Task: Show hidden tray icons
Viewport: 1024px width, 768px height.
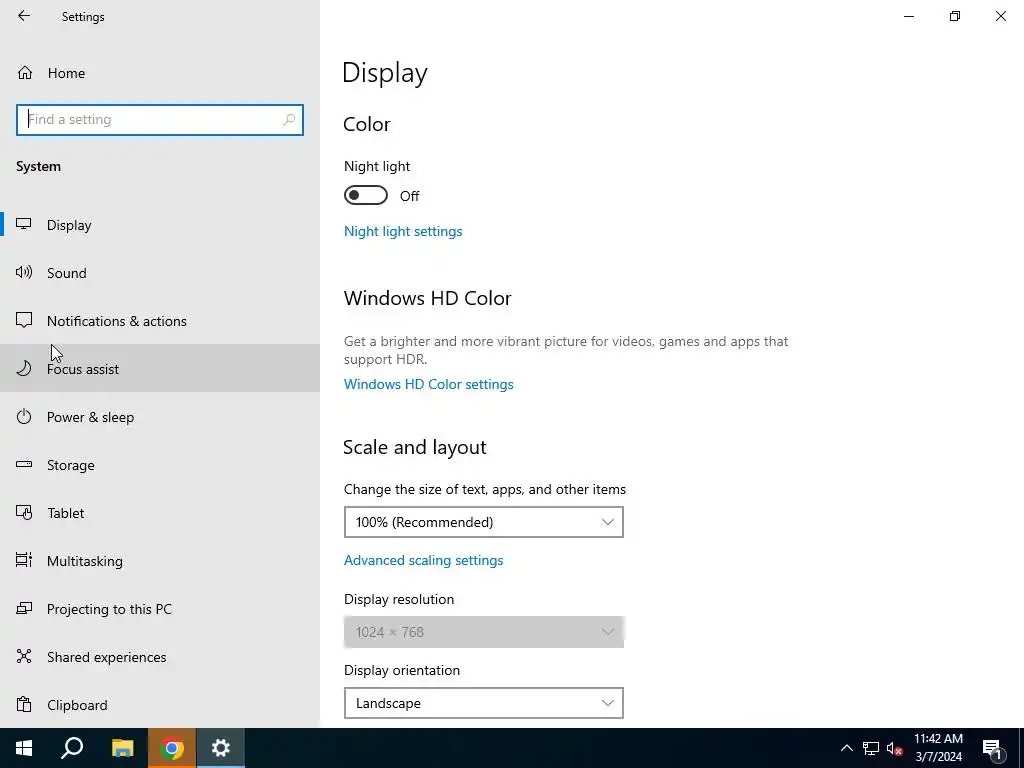Action: tap(846, 748)
